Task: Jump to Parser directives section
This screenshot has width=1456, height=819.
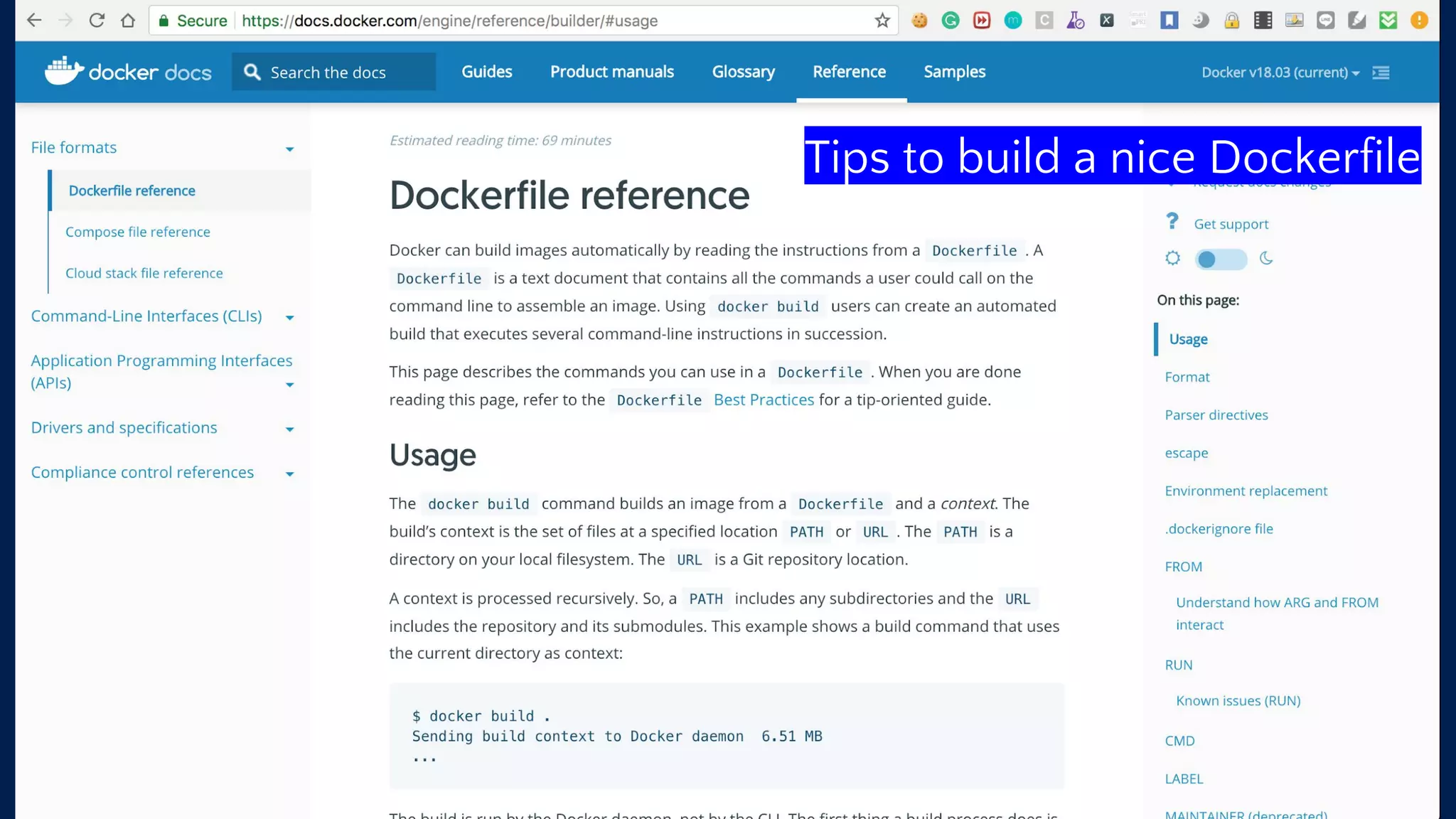Action: point(1216,414)
